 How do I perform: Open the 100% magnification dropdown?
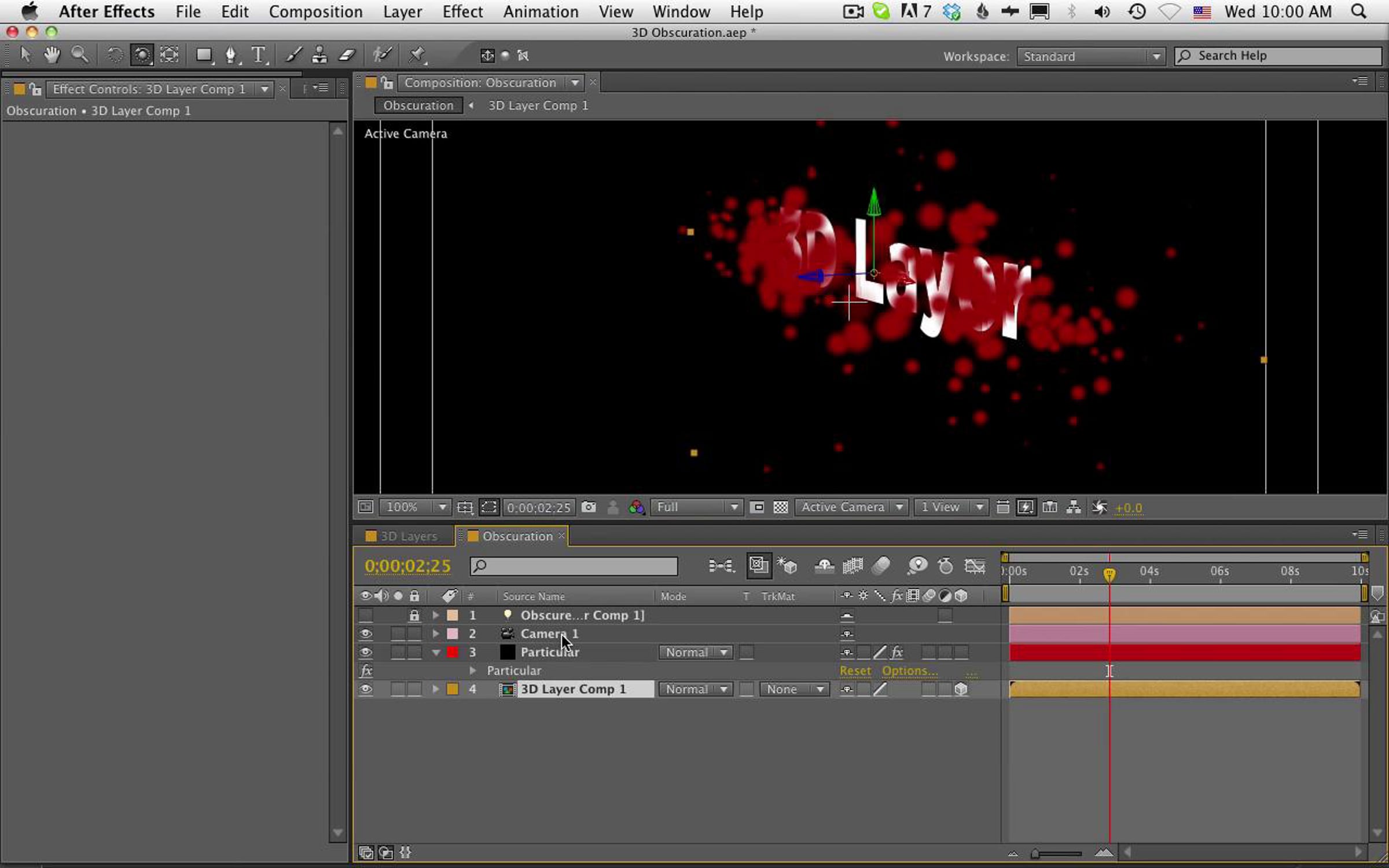point(414,507)
